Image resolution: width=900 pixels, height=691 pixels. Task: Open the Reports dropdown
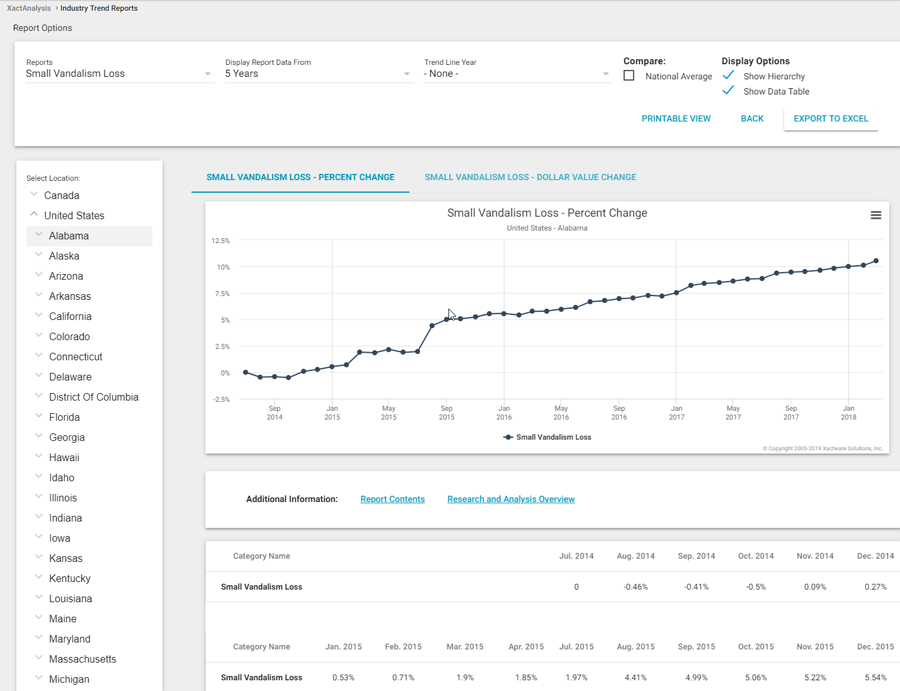(118, 74)
